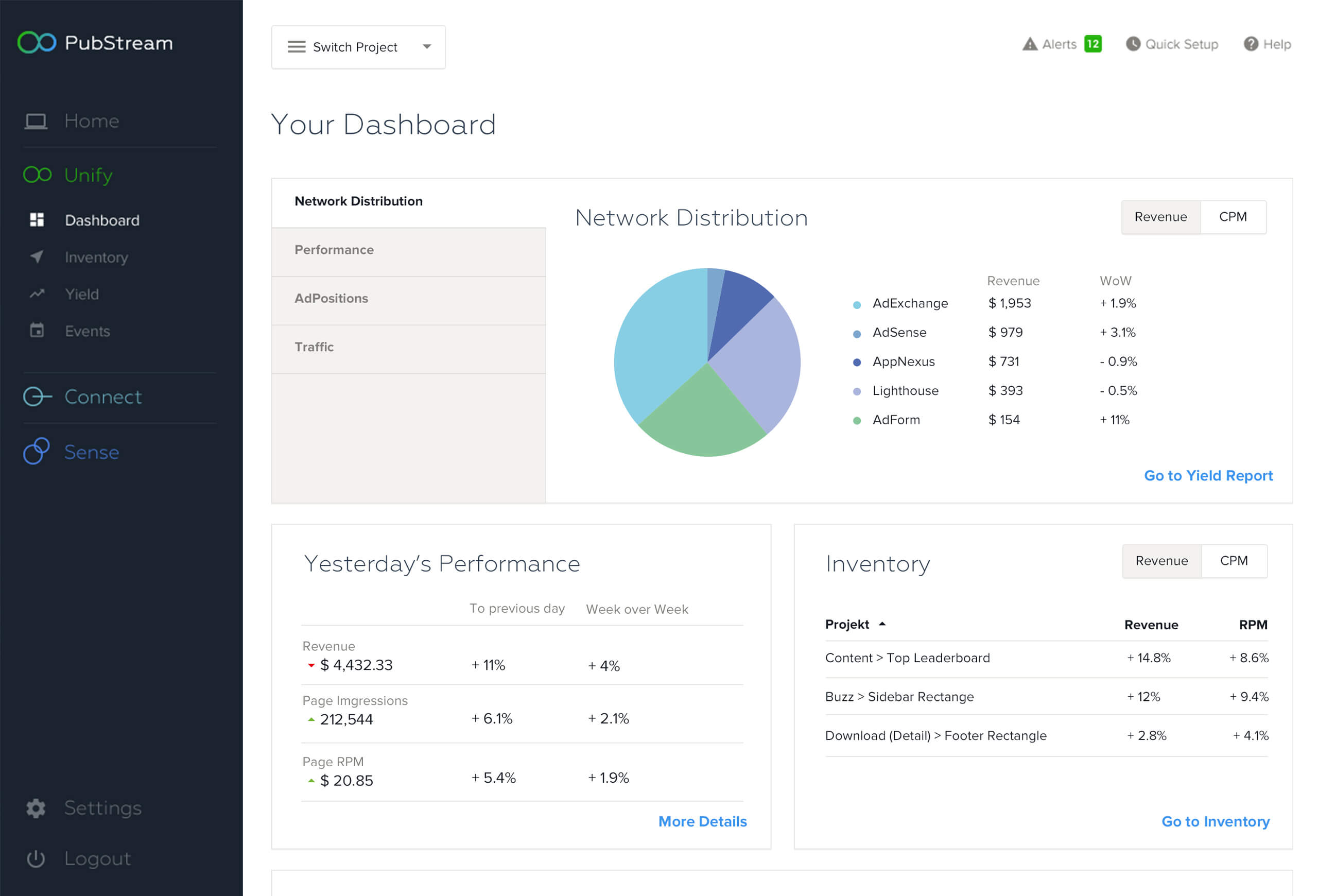
Task: Click 'Download (Detail) > Footer Rectangle' row
Action: coord(1046,736)
